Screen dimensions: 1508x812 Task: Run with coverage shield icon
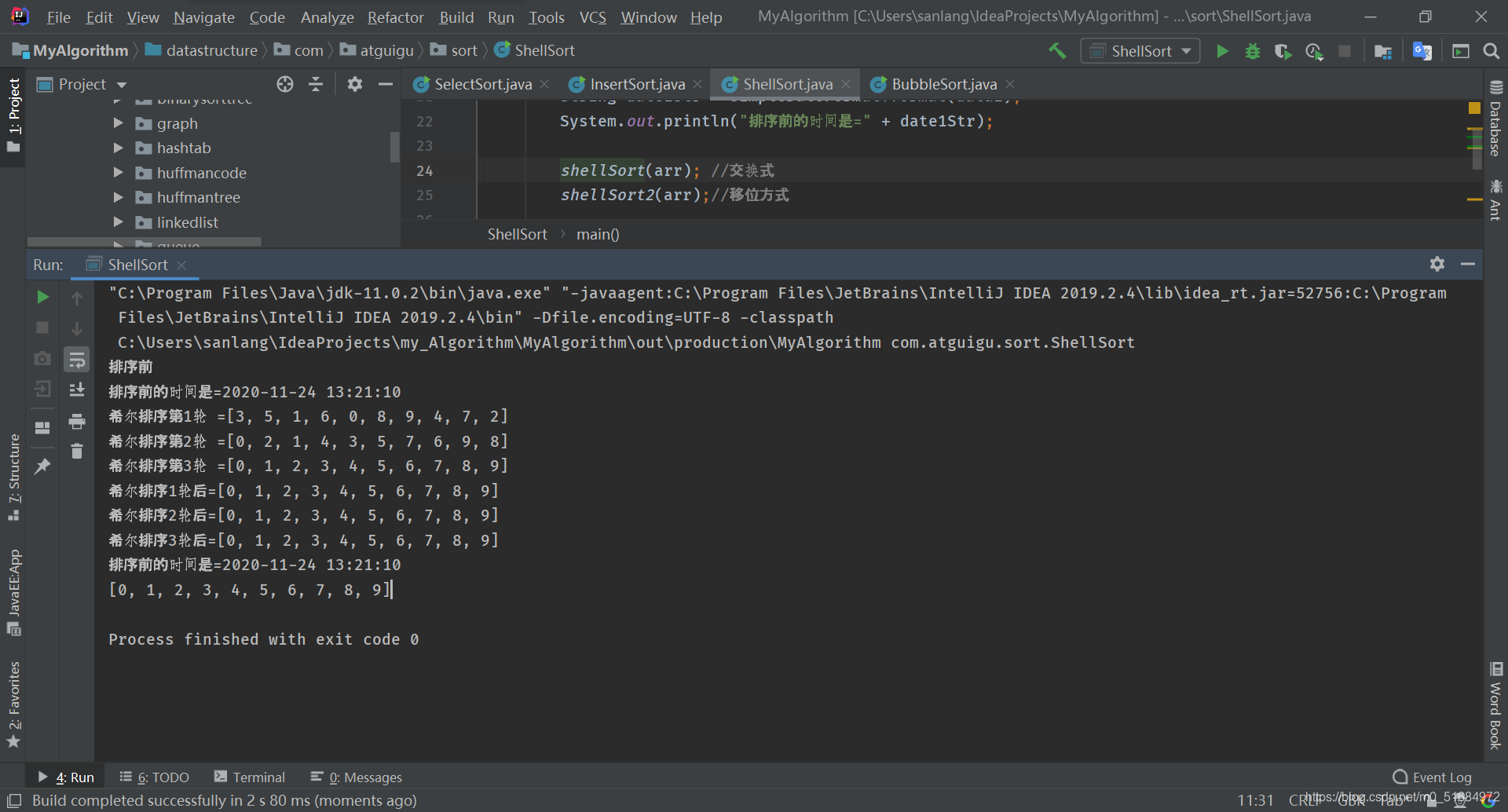tap(1283, 51)
